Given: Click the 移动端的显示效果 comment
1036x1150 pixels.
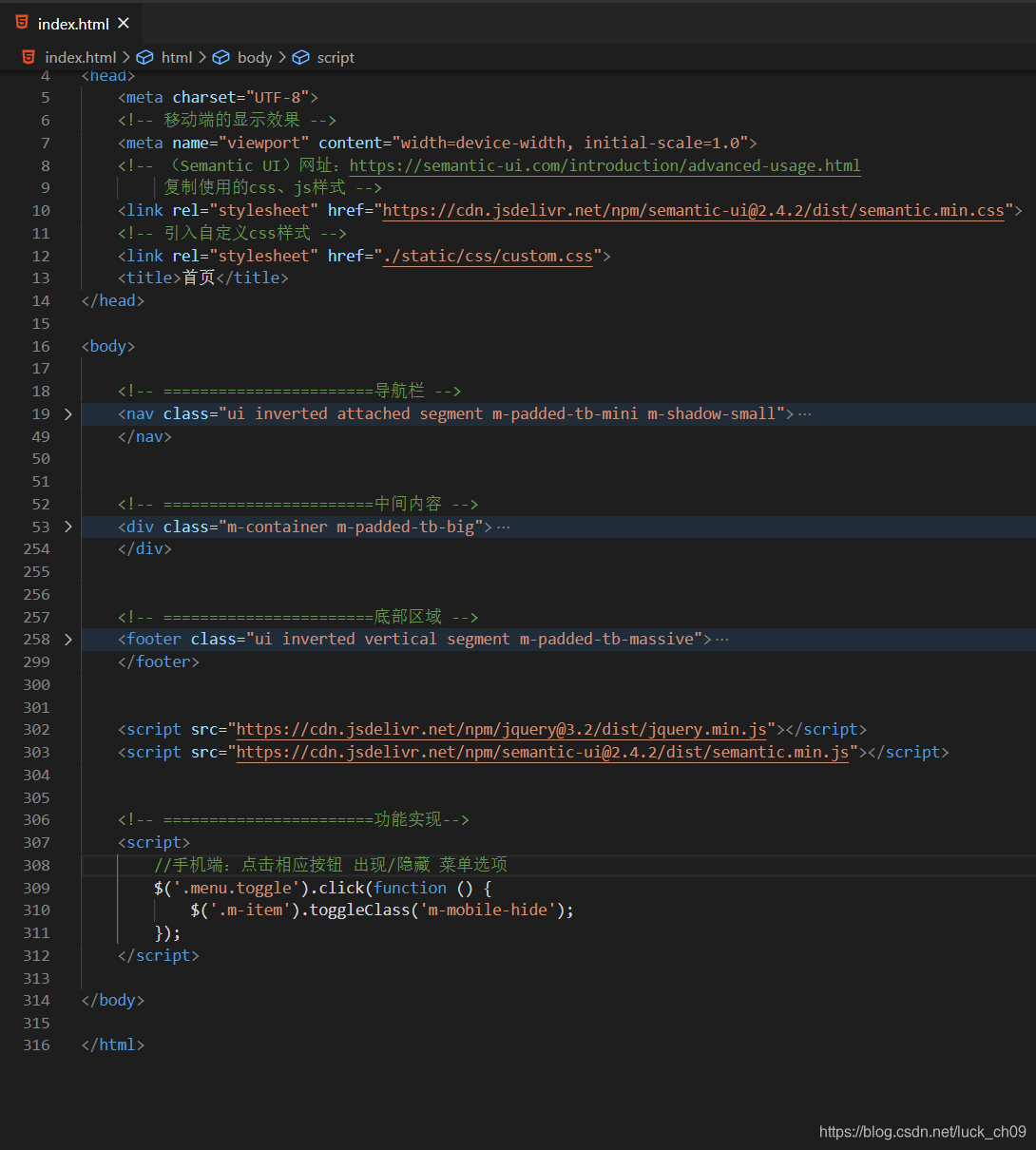Looking at the screenshot, I should 227,120.
